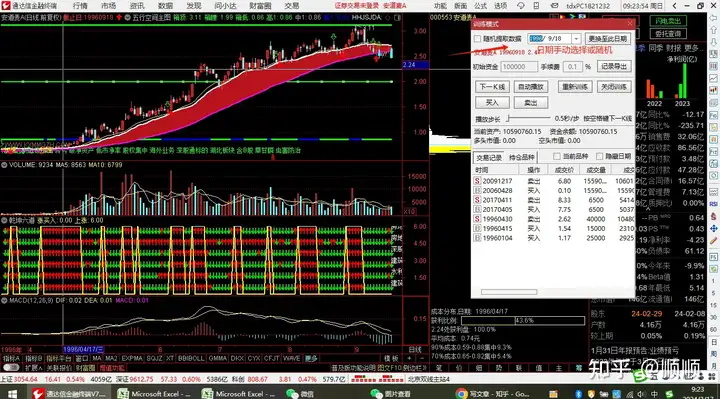720x399 pixels.
Task: Expand the 扩展 panel toggle
Action: point(33,368)
